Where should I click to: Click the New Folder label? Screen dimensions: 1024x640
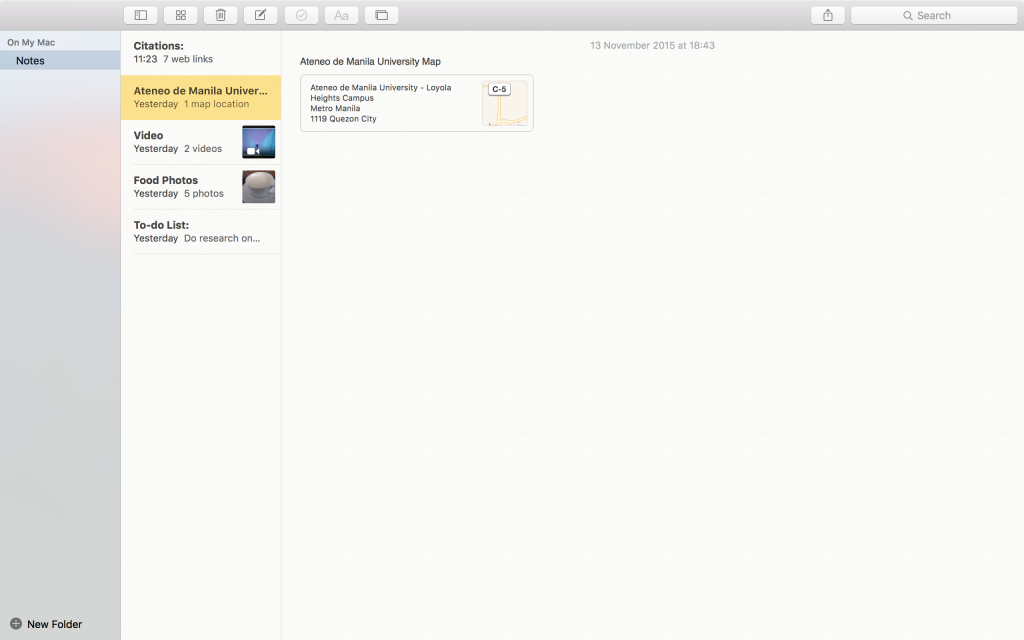tap(54, 624)
